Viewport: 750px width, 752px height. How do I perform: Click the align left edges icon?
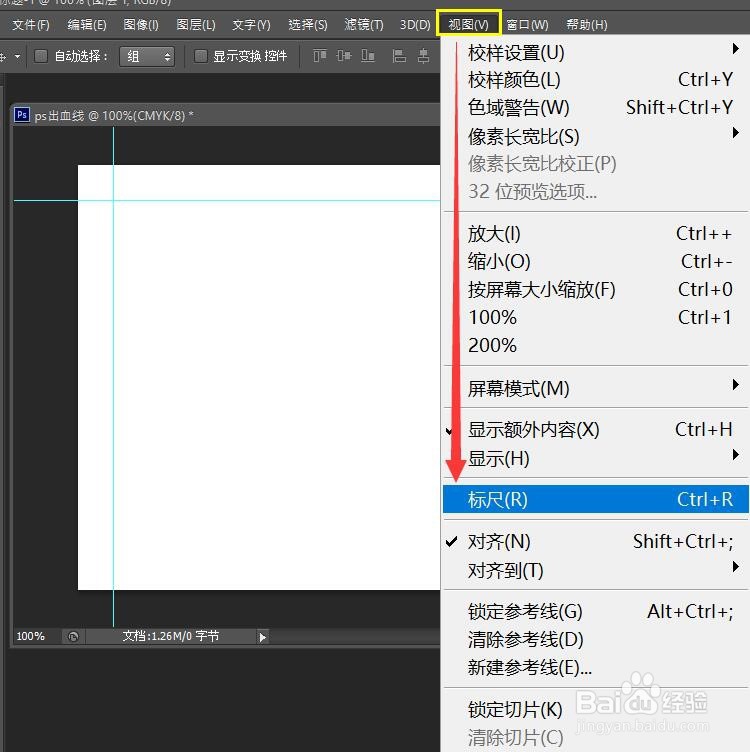[399, 56]
